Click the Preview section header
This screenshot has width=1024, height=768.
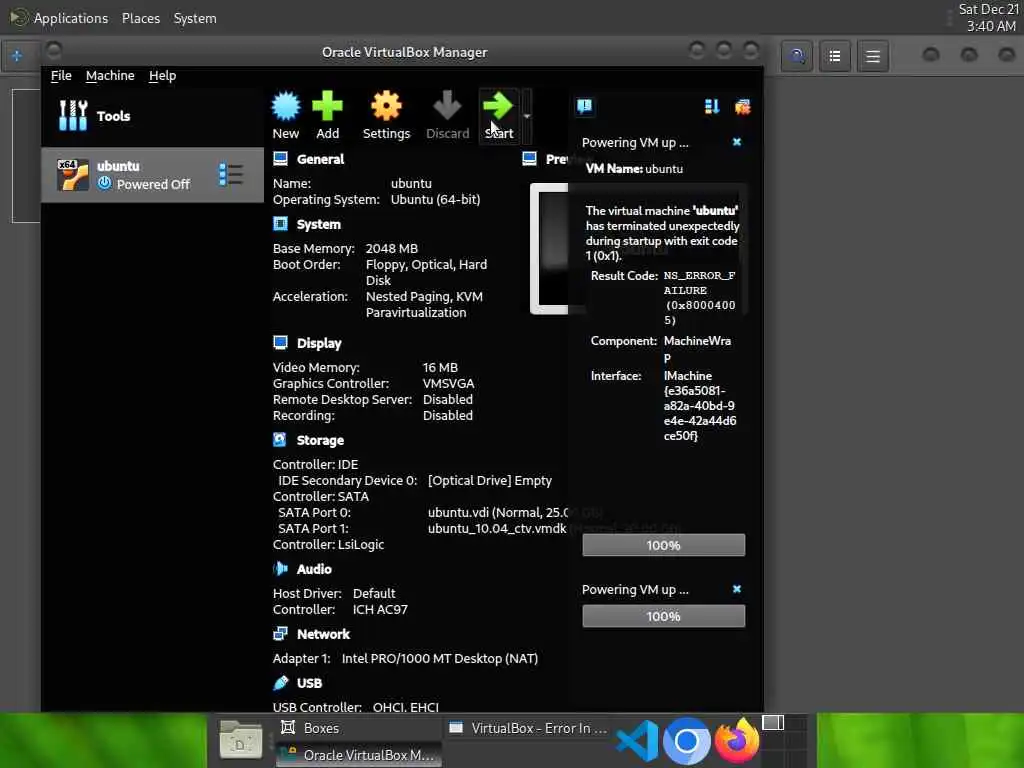click(557, 159)
